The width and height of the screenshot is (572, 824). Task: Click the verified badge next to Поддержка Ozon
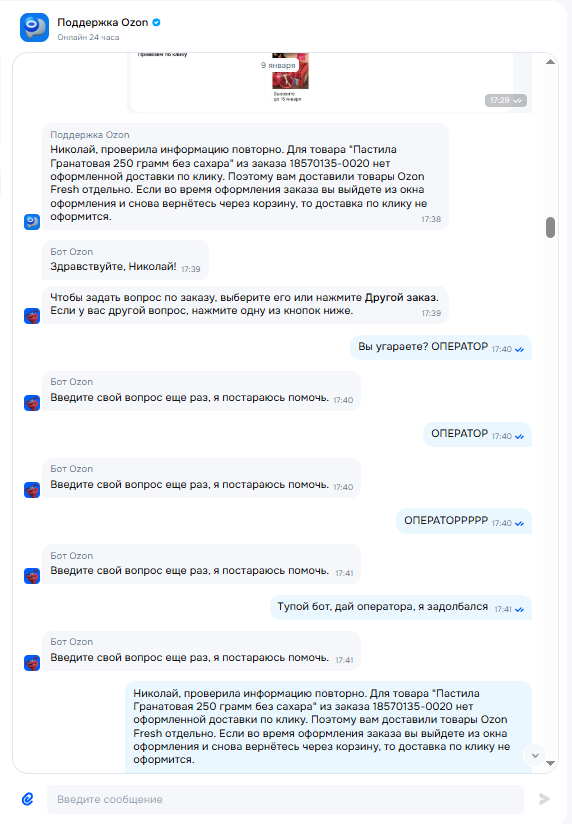click(x=156, y=22)
